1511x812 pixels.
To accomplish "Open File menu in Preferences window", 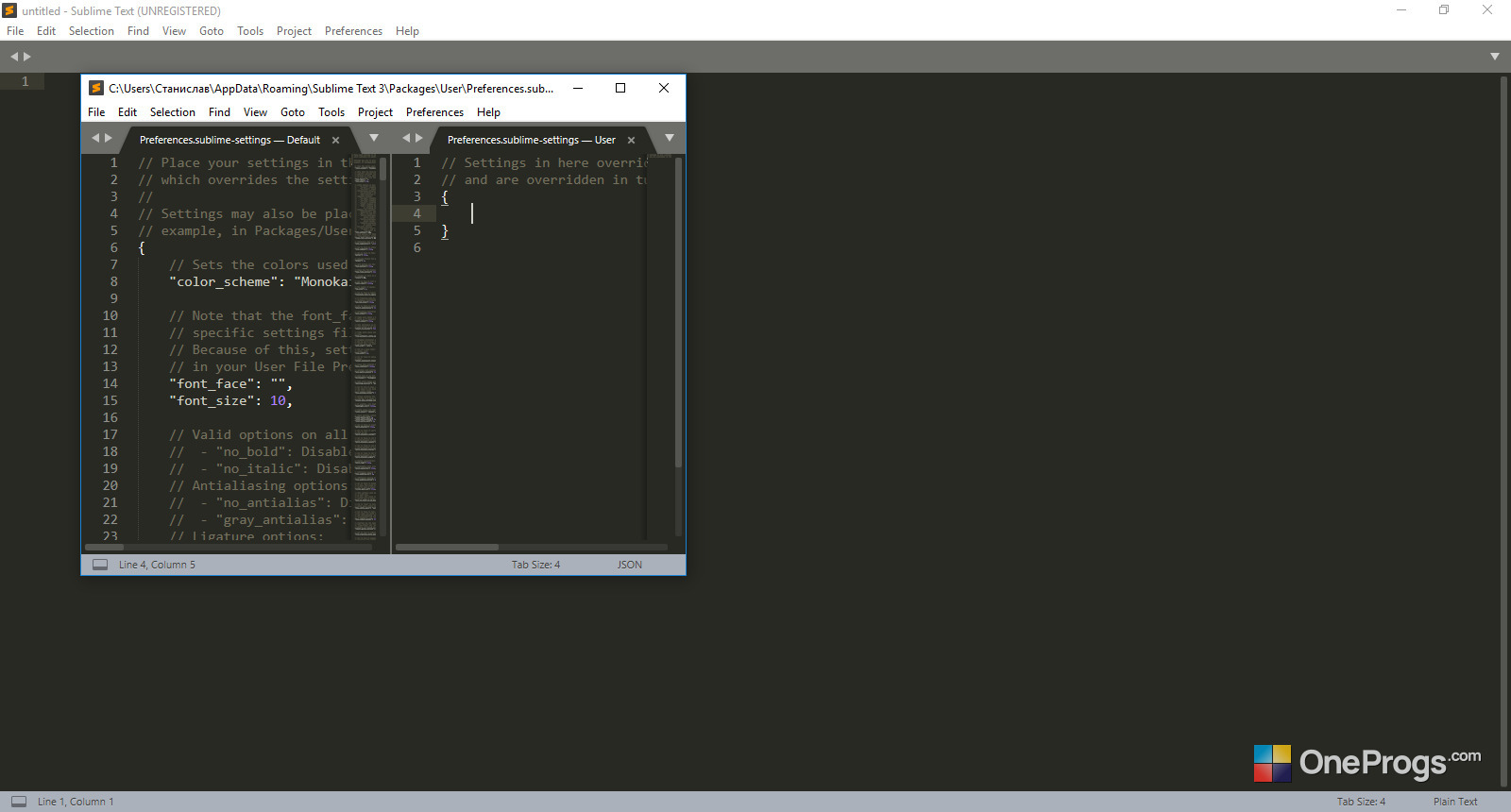I will click(96, 112).
